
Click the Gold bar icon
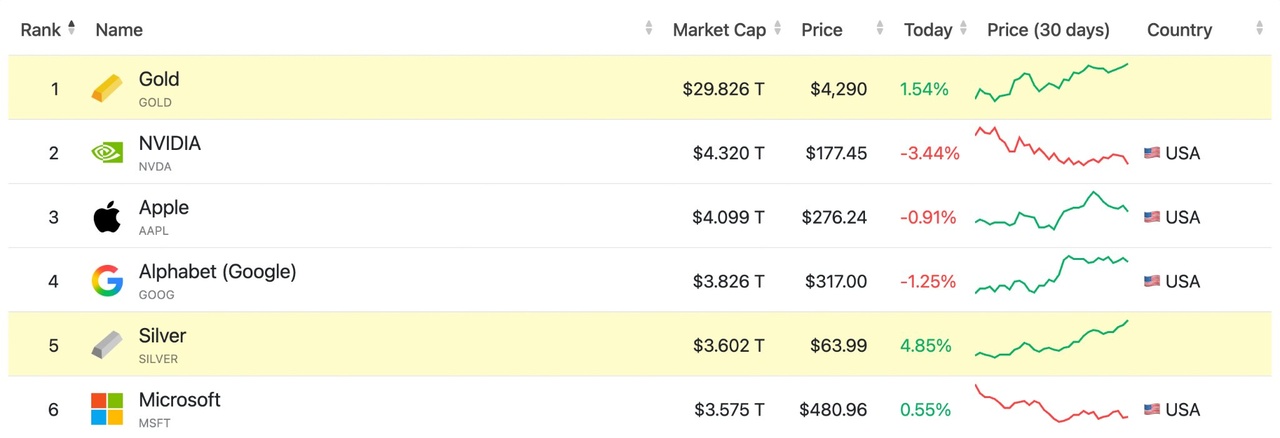(x=107, y=89)
